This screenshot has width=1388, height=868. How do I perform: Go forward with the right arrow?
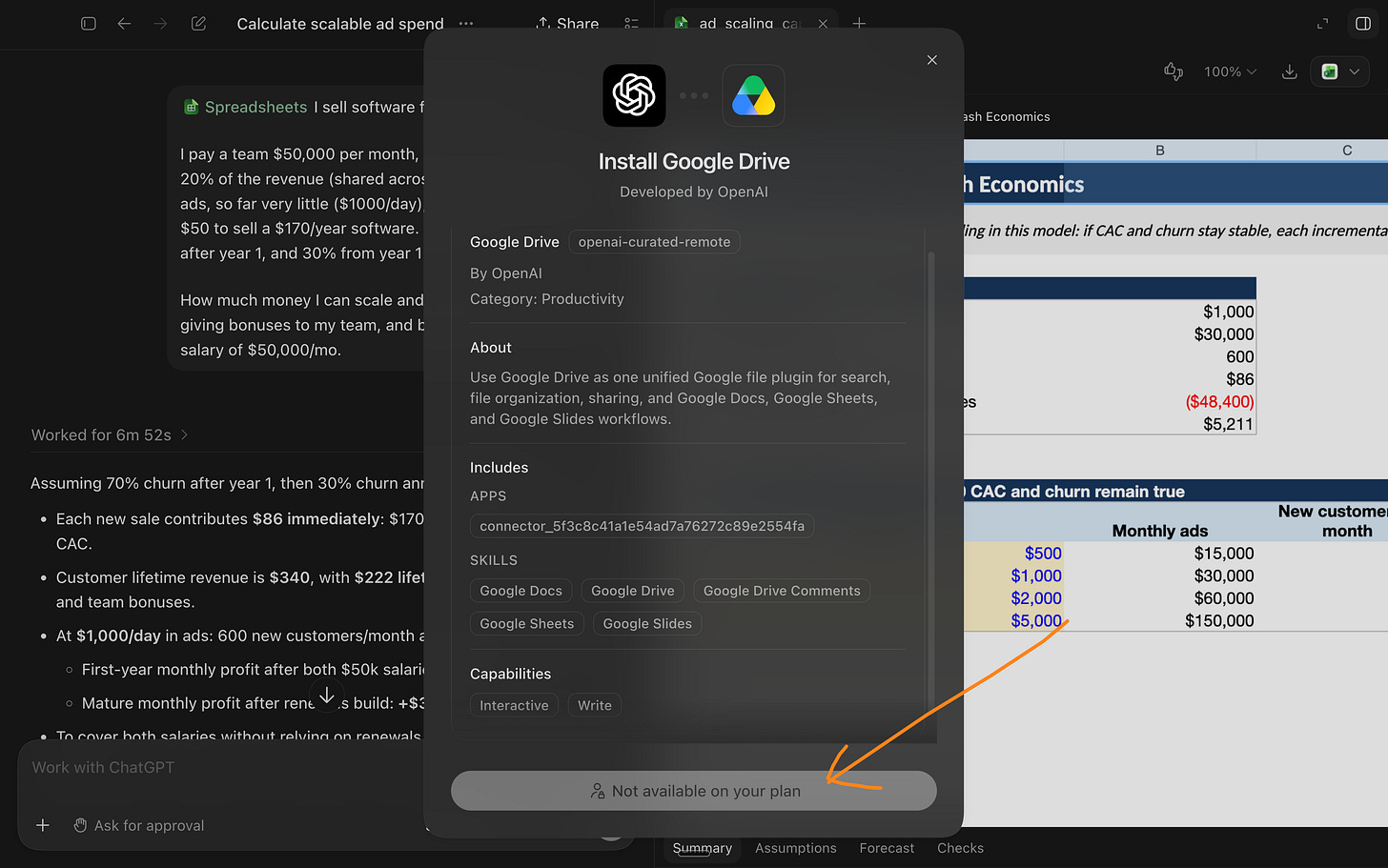(x=160, y=24)
